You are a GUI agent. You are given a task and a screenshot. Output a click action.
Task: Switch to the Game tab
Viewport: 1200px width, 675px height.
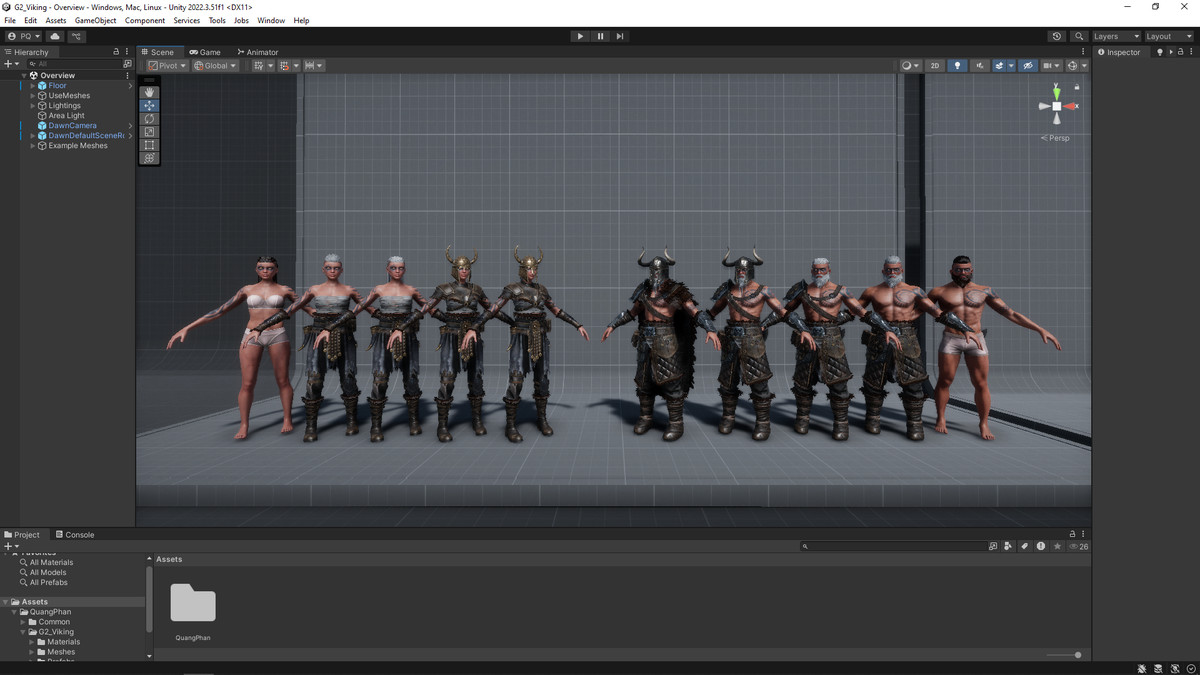pyautogui.click(x=205, y=52)
